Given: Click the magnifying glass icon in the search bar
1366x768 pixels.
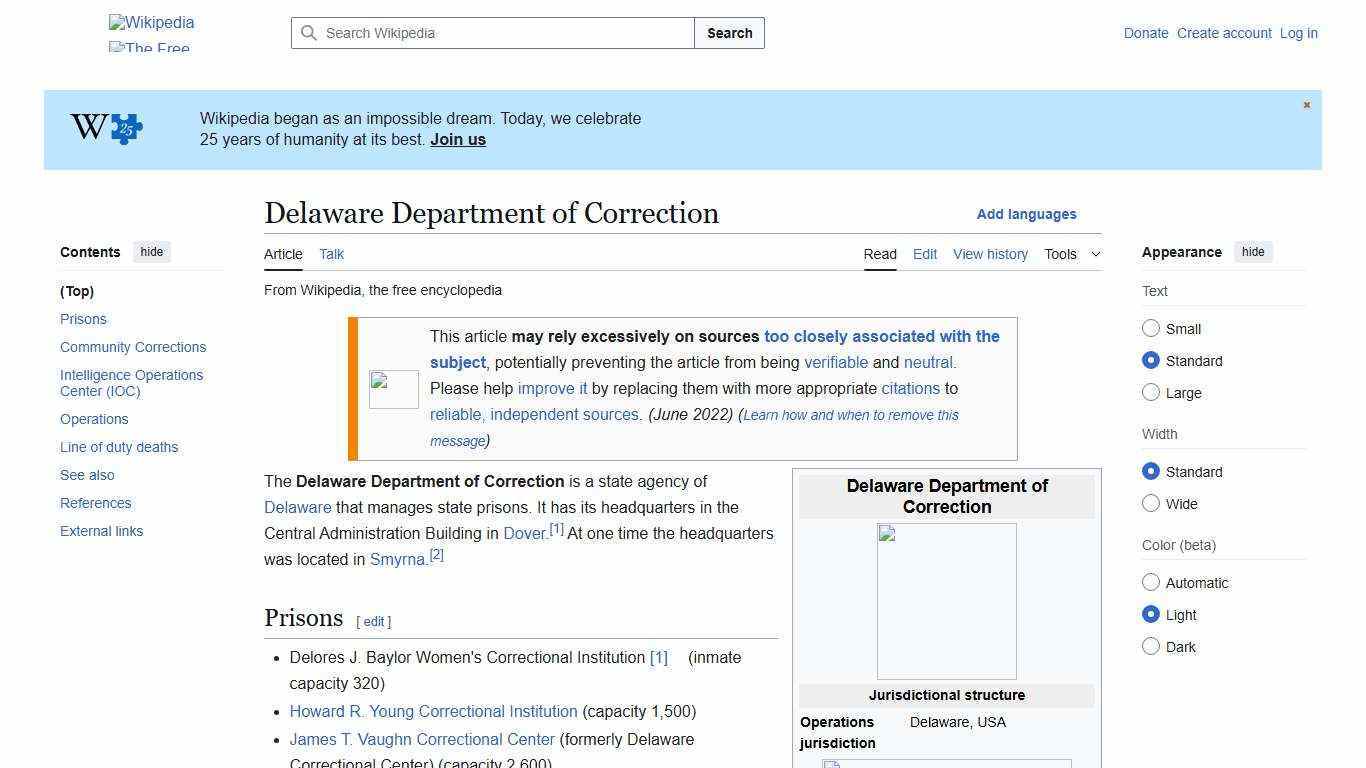Looking at the screenshot, I should (310, 33).
